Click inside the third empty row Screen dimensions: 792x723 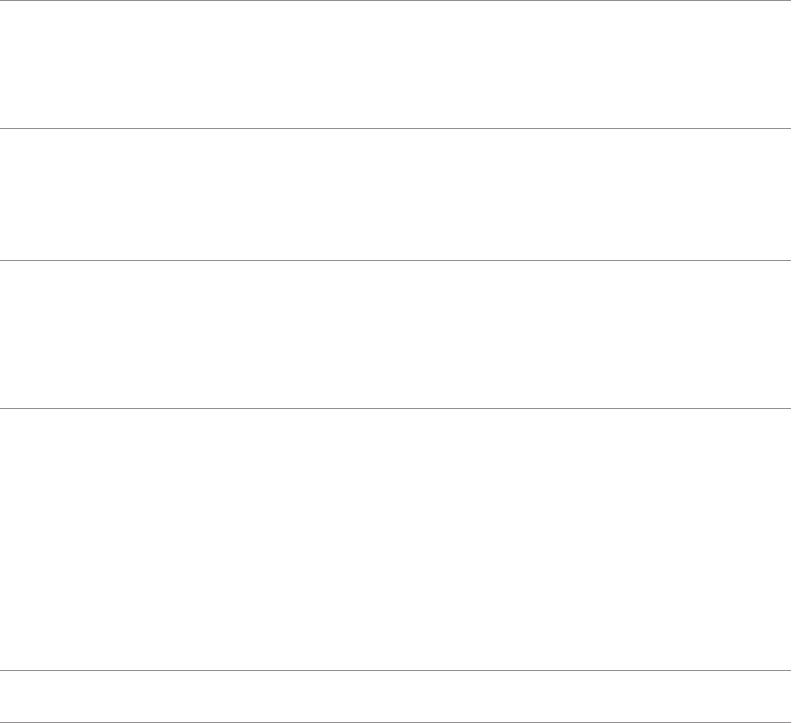point(396,334)
